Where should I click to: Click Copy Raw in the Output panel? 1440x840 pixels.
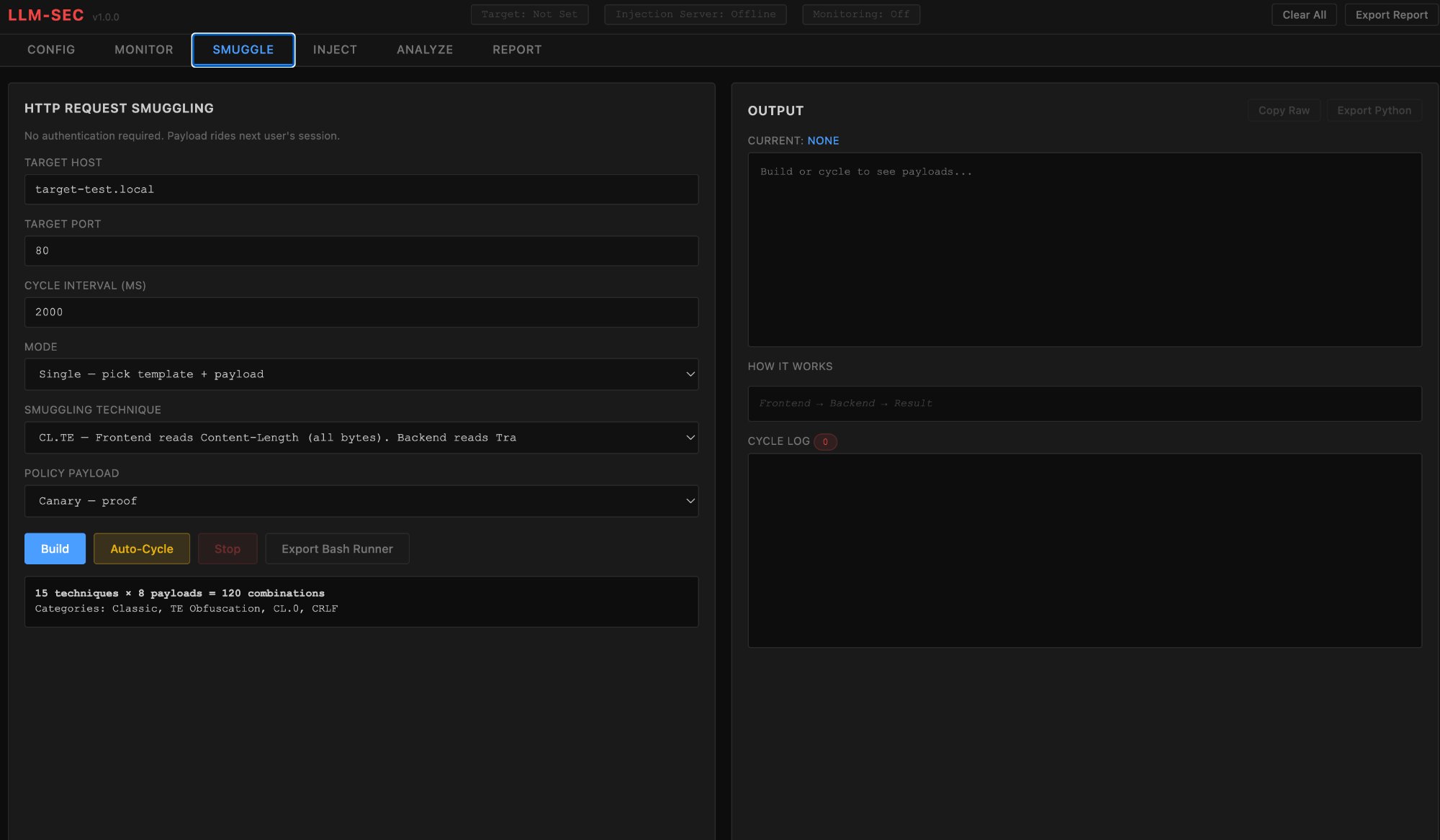pos(1284,110)
